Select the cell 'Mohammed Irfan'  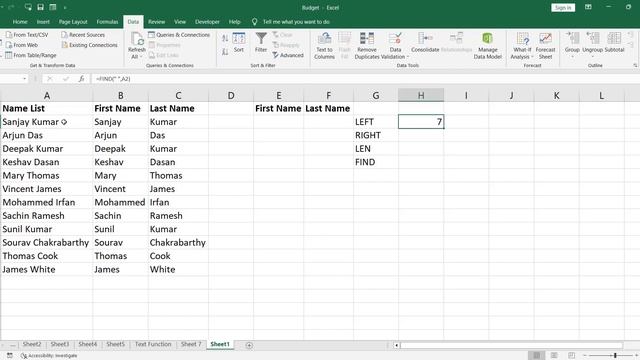coord(46,202)
